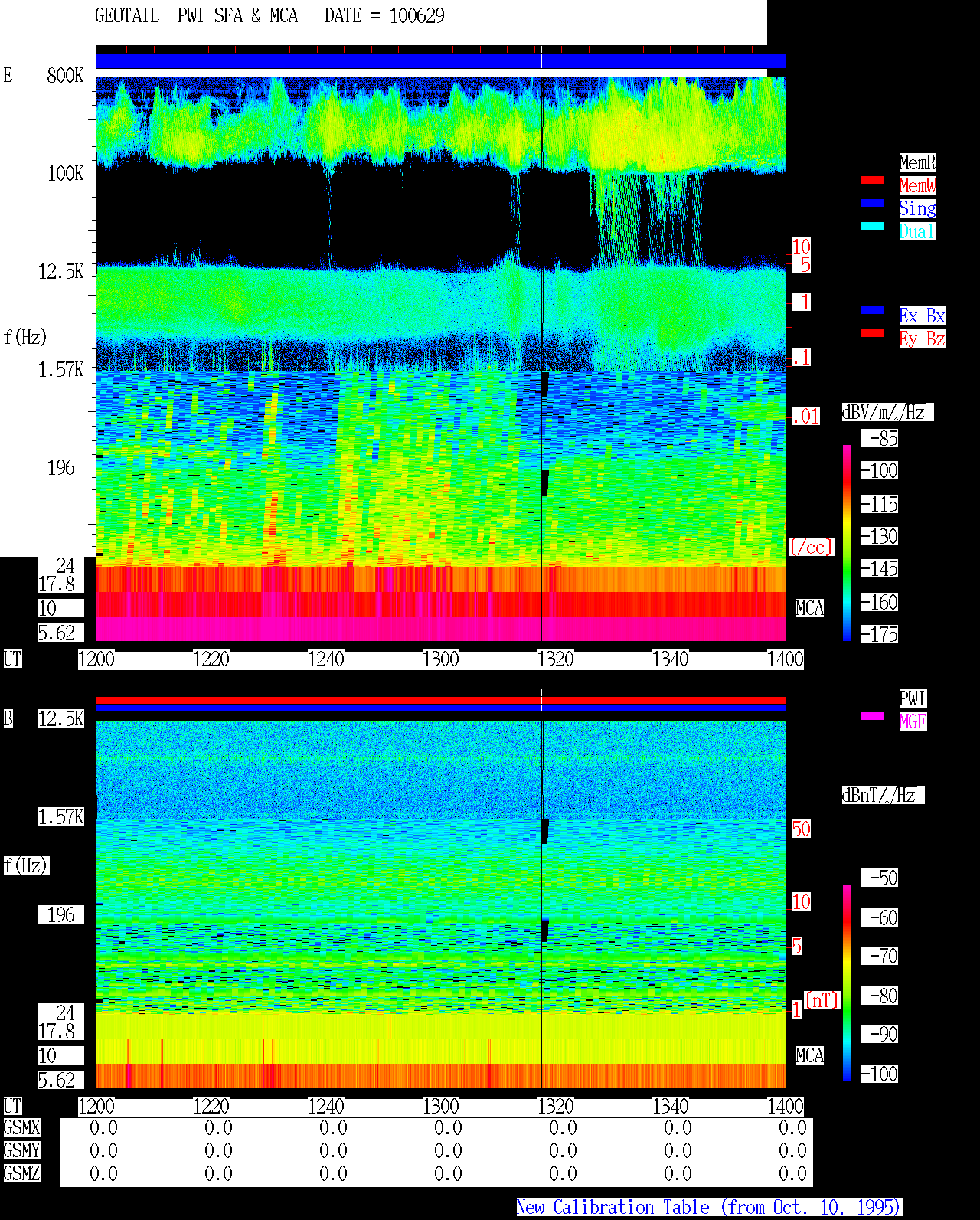Viewport: 980px width, 1220px height.
Task: Click the magnetic field color scale bar
Action: coord(847,983)
